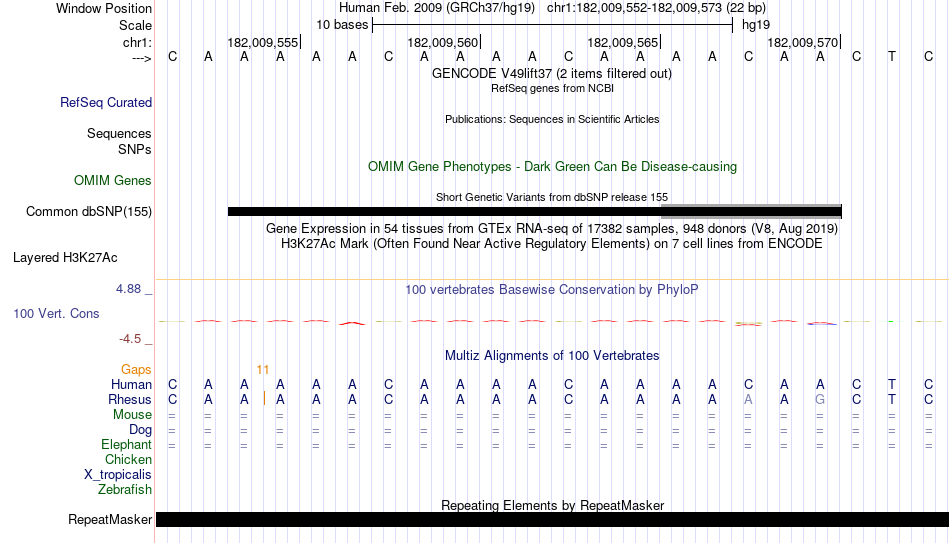Click the RefSeq genes from NCBI title
The image size is (950, 543).
(552, 88)
